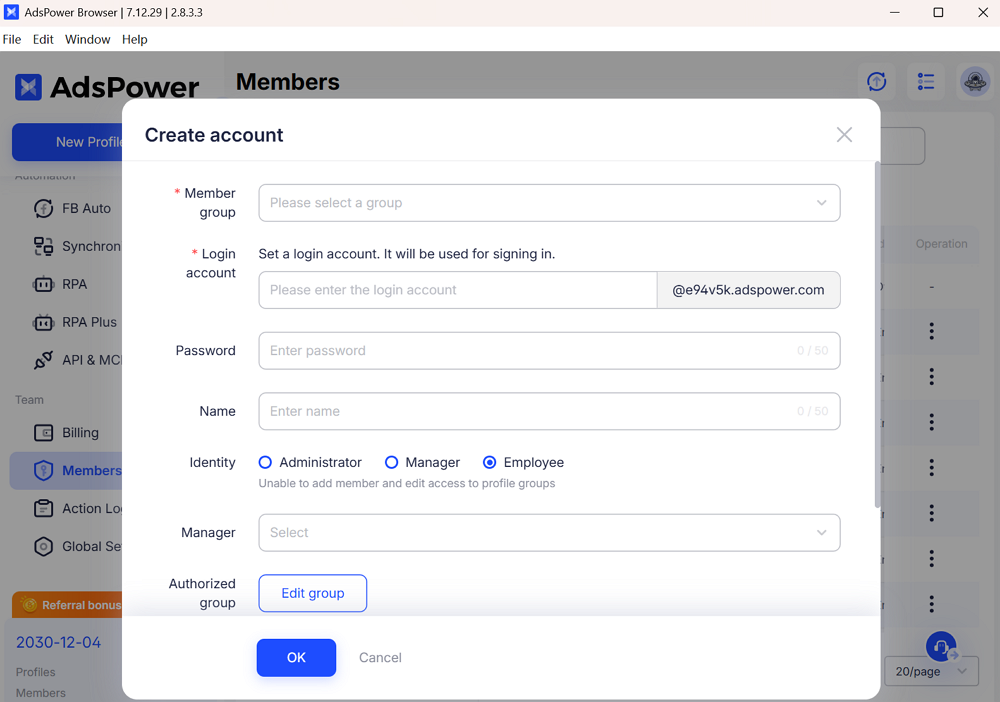Click the Synchronizer sidebar icon
Image resolution: width=1000 pixels, height=702 pixels.
pos(44,246)
